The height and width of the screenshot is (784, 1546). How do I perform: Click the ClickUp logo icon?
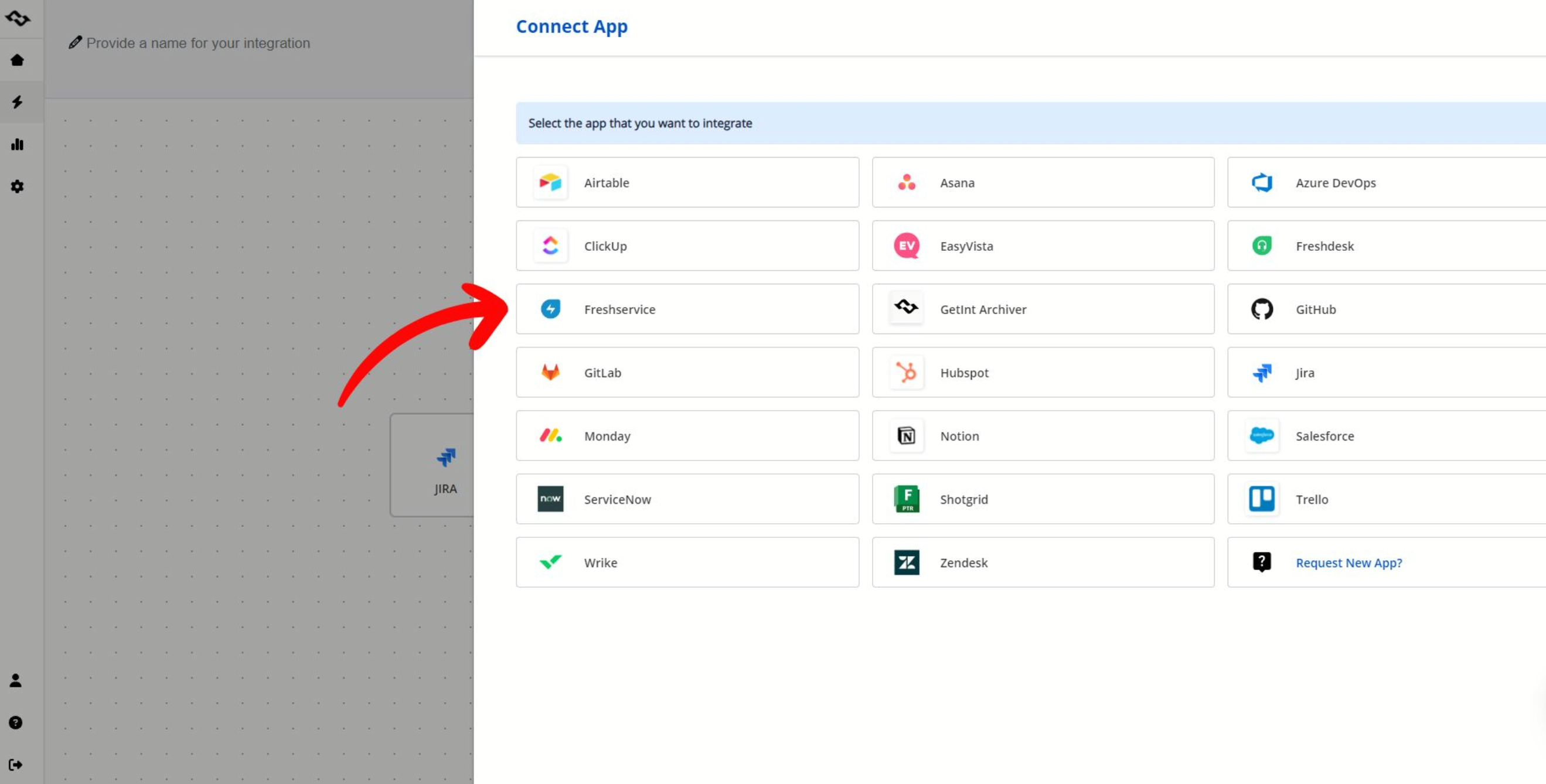tap(550, 246)
